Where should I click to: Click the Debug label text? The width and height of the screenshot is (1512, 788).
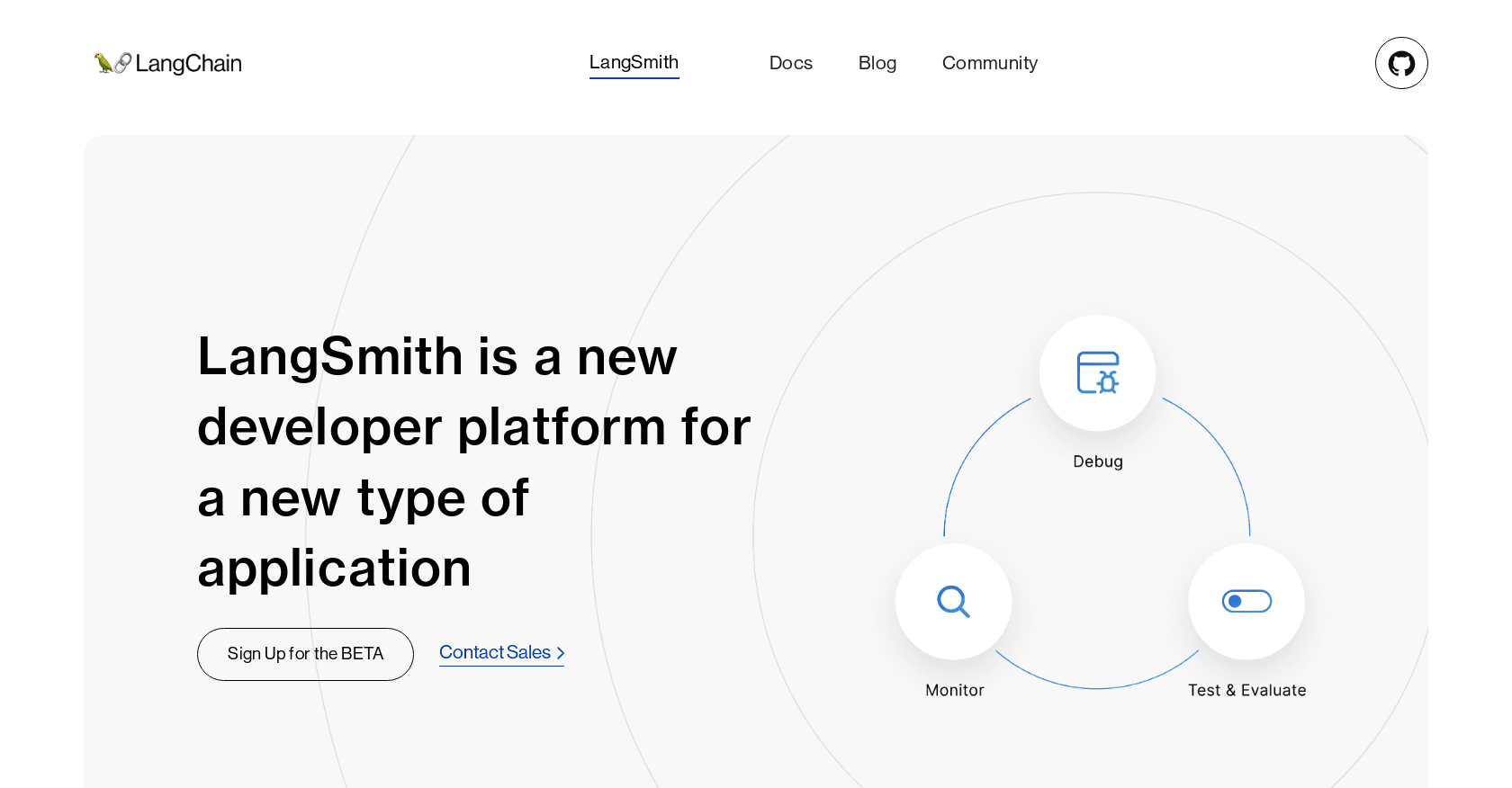click(1097, 461)
